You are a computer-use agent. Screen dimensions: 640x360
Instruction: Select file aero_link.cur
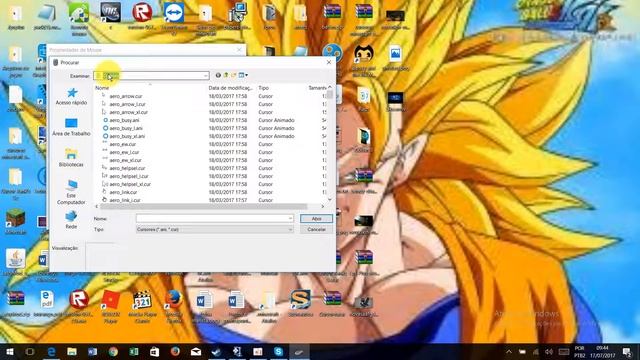click(x=123, y=192)
